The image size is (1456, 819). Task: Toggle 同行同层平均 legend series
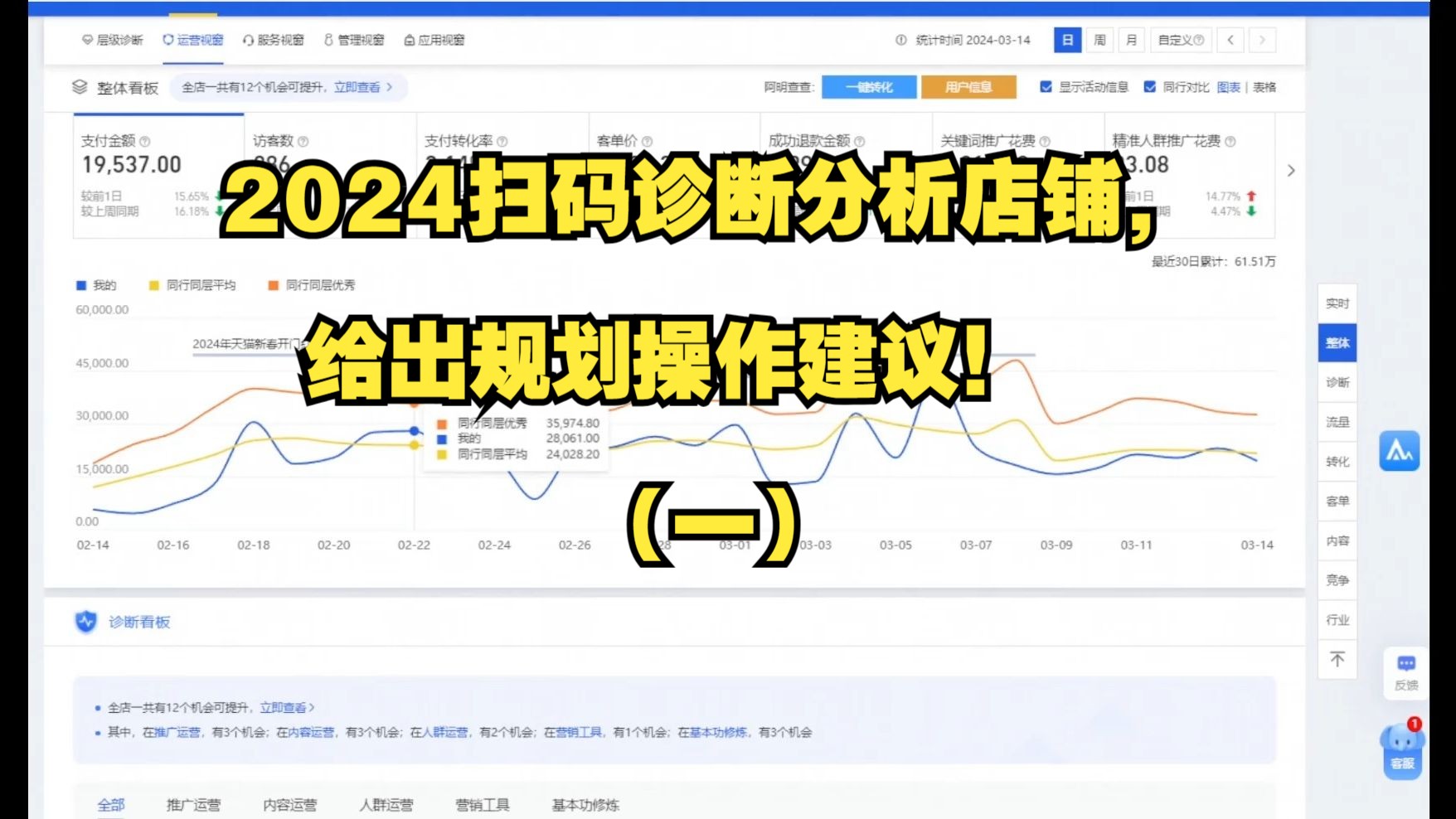point(192,285)
